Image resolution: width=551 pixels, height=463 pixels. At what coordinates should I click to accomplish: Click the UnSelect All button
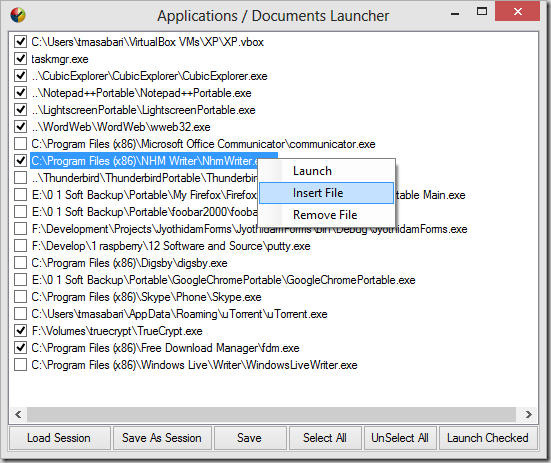pos(400,438)
